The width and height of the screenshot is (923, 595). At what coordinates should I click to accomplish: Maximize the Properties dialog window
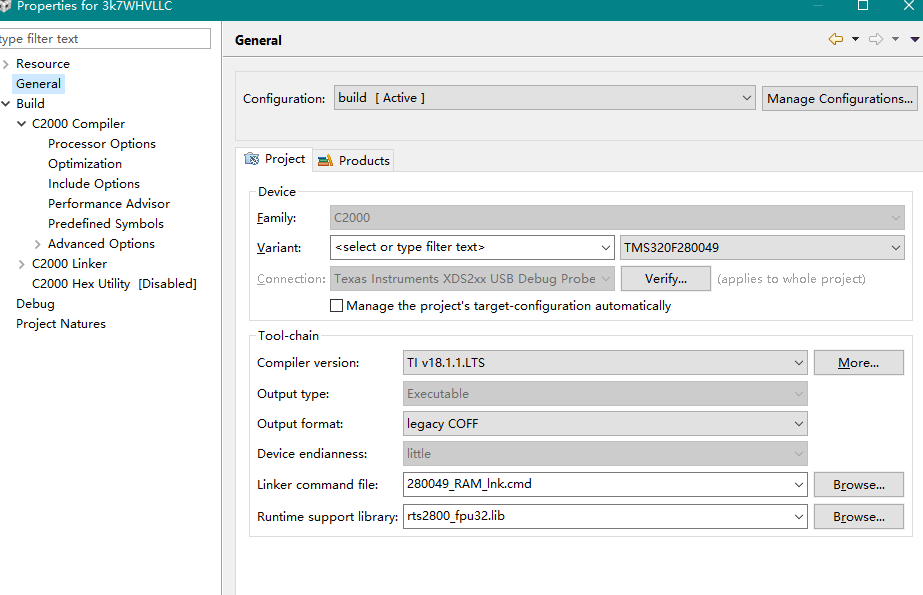(863, 6)
